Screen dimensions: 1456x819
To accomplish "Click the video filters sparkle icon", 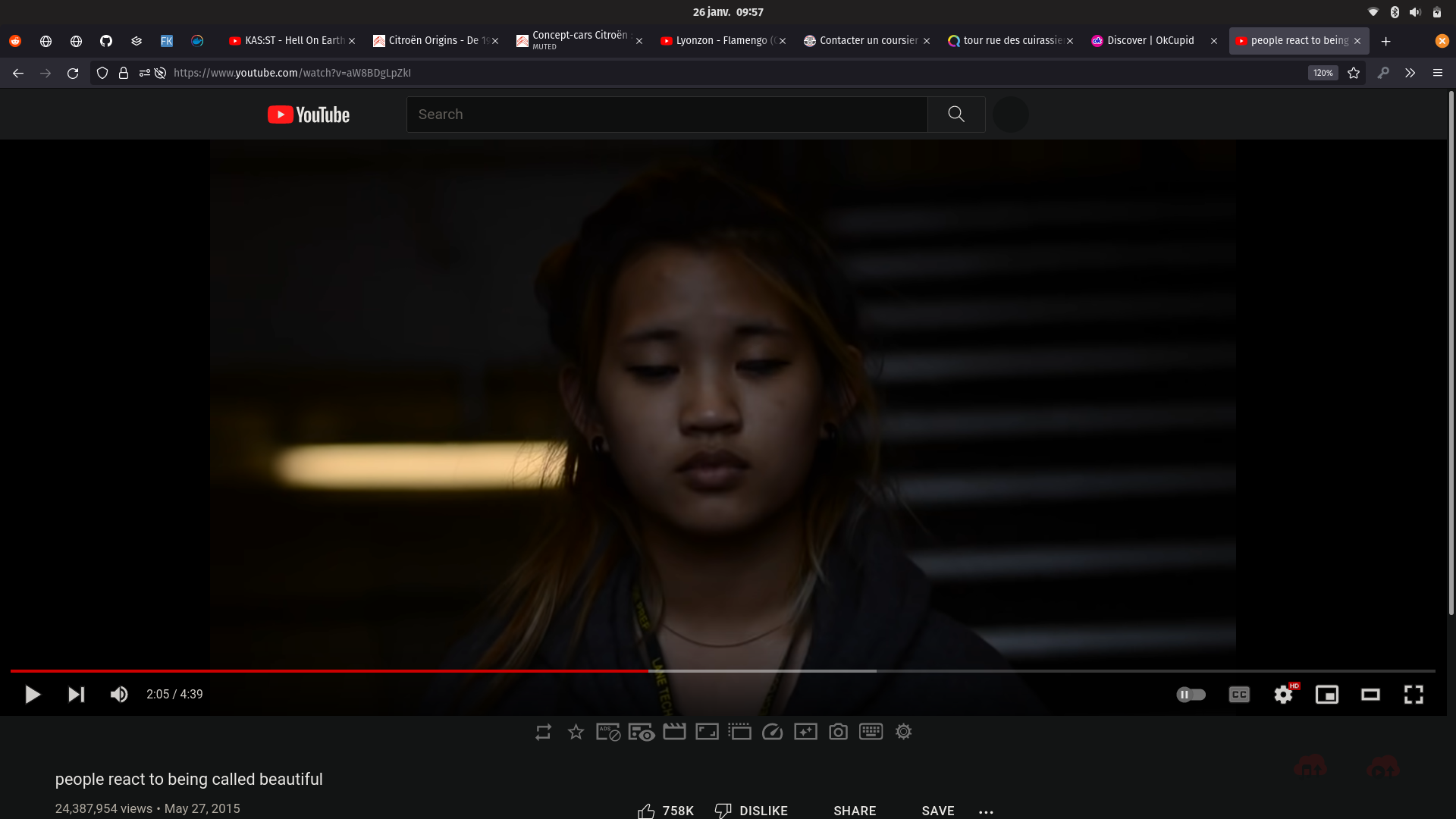I will 805,732.
